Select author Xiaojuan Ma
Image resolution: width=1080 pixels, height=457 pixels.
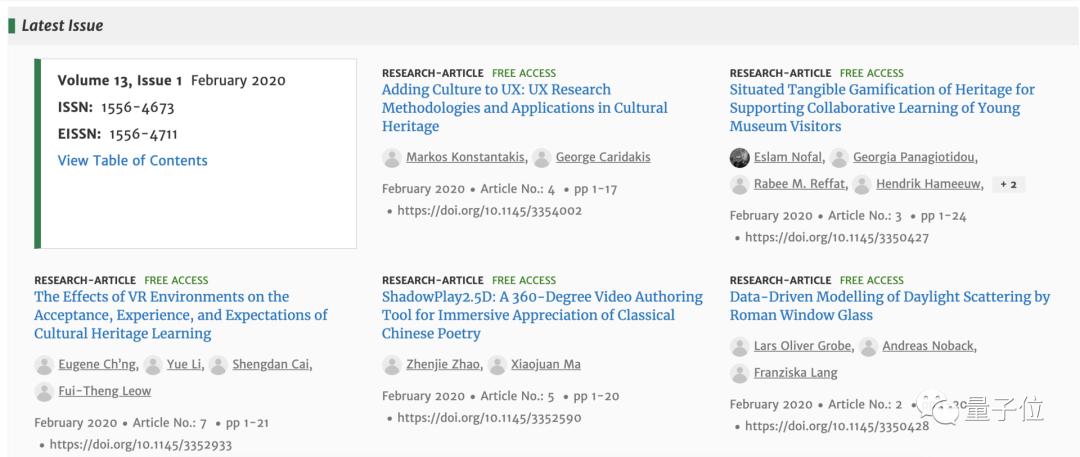(546, 364)
